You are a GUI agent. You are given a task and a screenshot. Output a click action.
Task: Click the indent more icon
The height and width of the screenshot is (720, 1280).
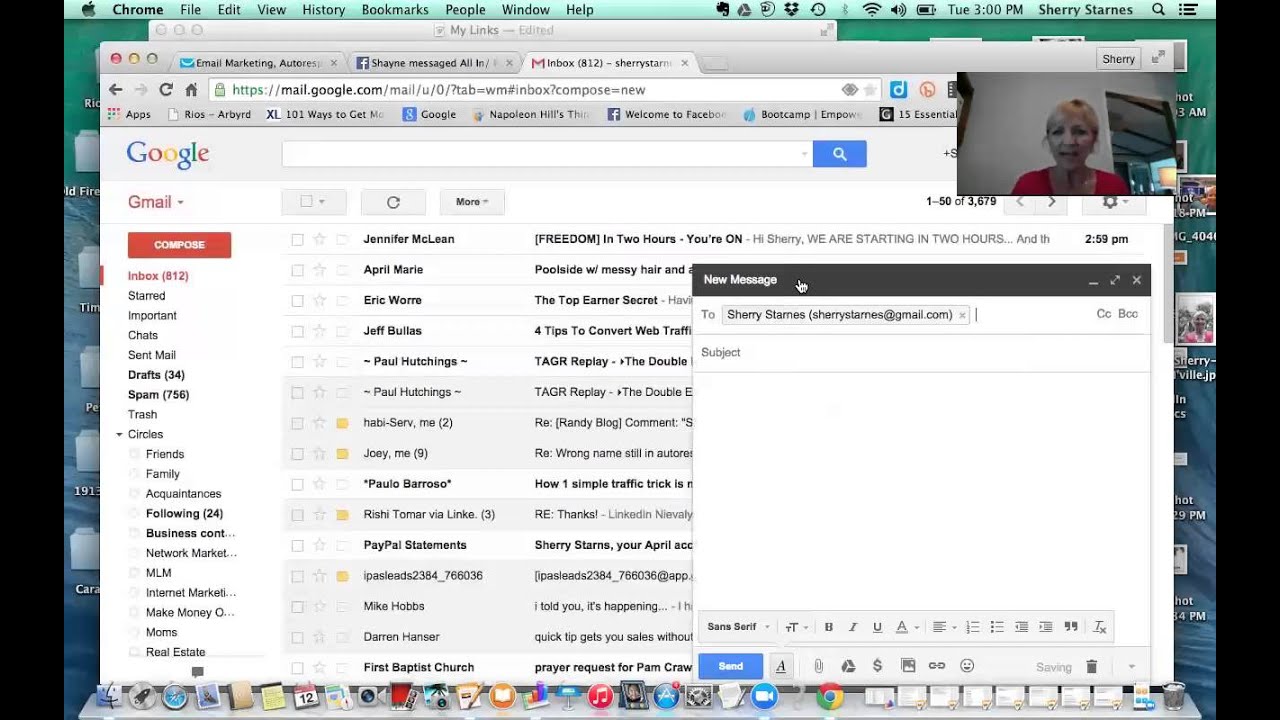pyautogui.click(x=1046, y=627)
